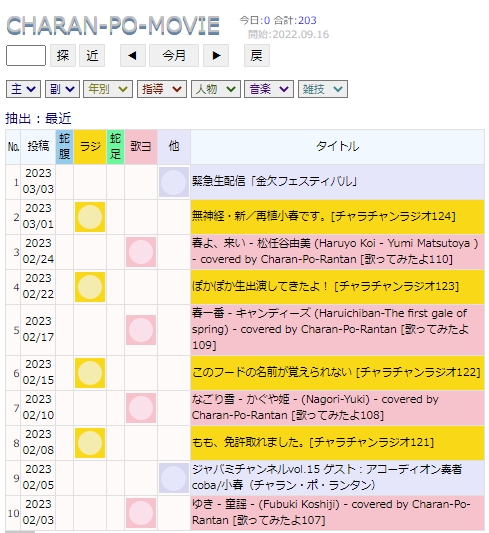Select the 歌ヨ column header
This screenshot has height=533, width=489.
click(141, 147)
